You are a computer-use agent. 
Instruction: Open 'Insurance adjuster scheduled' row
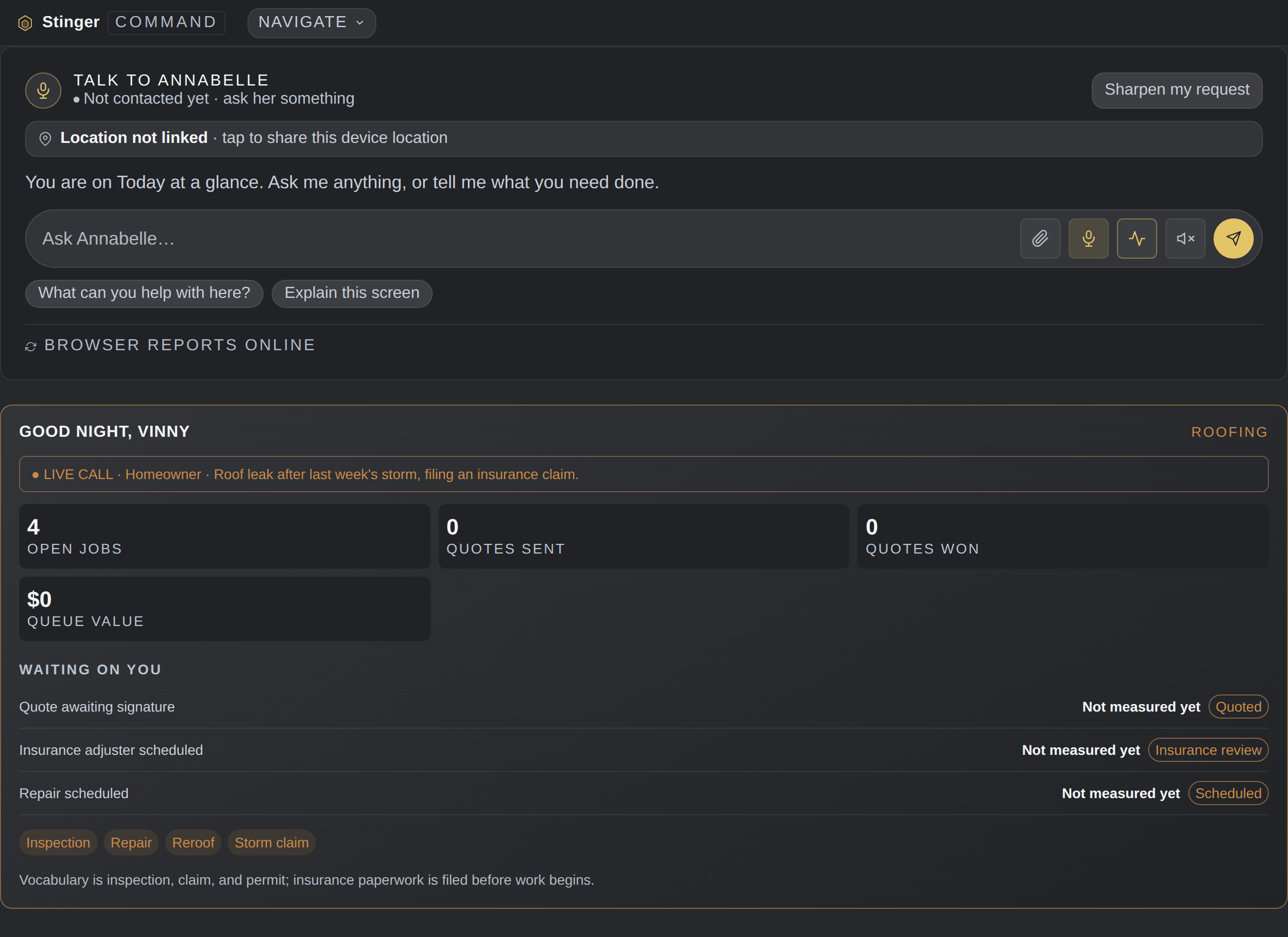(643, 750)
